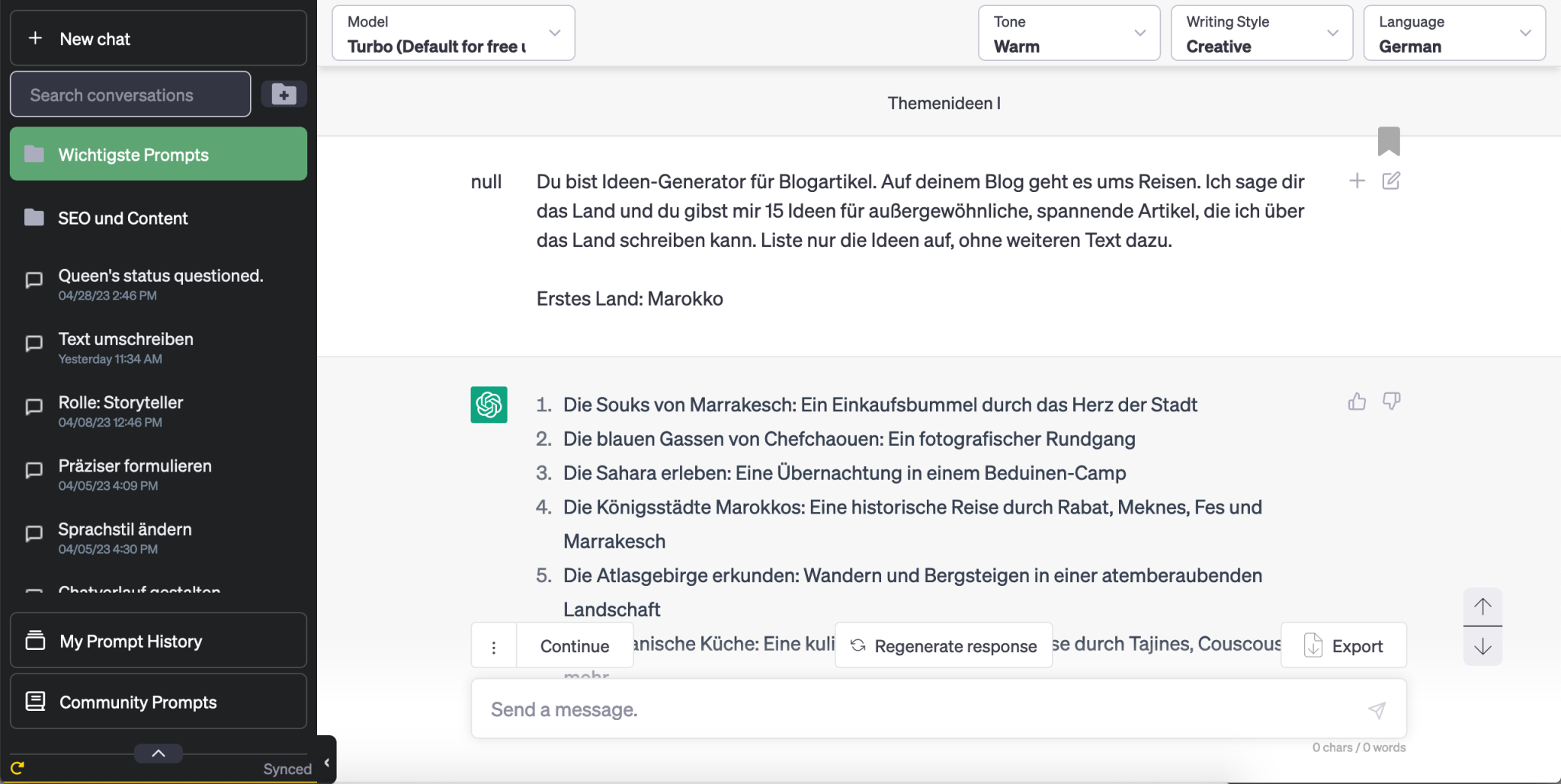Export the conversation with the download icon
The width and height of the screenshot is (1561, 784).
point(1343,645)
